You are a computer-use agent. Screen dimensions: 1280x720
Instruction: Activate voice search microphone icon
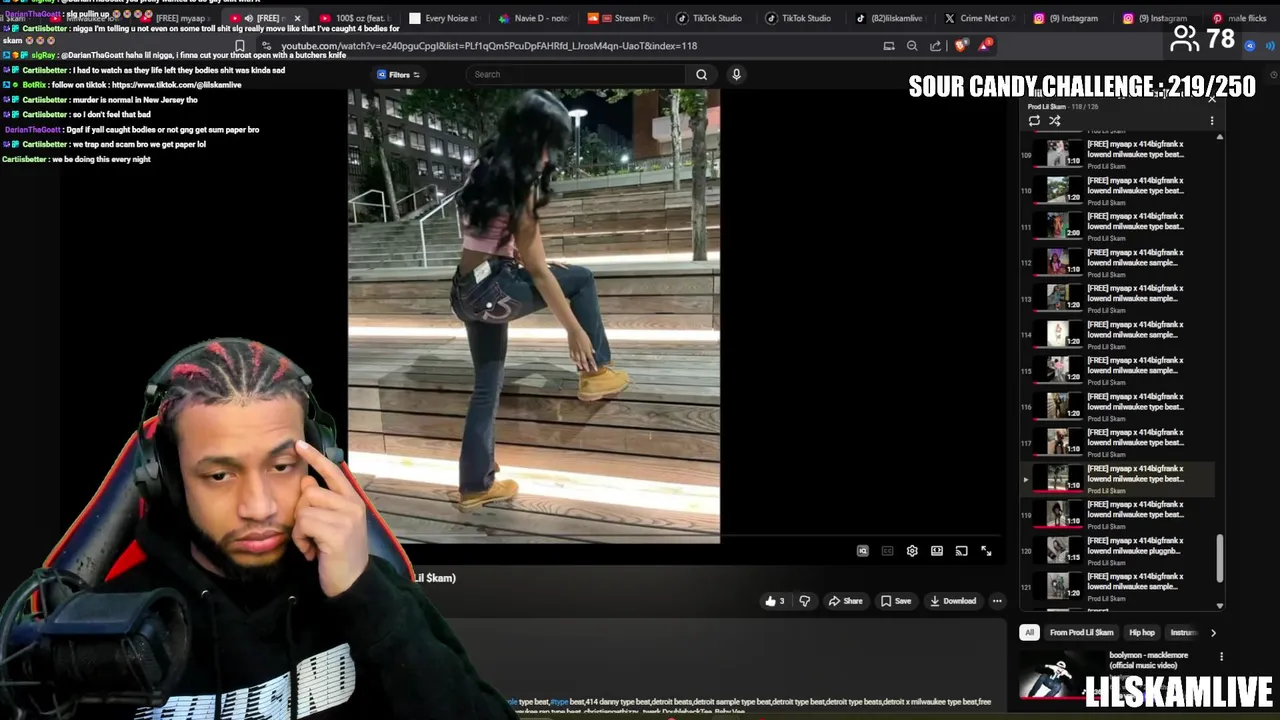(x=736, y=74)
